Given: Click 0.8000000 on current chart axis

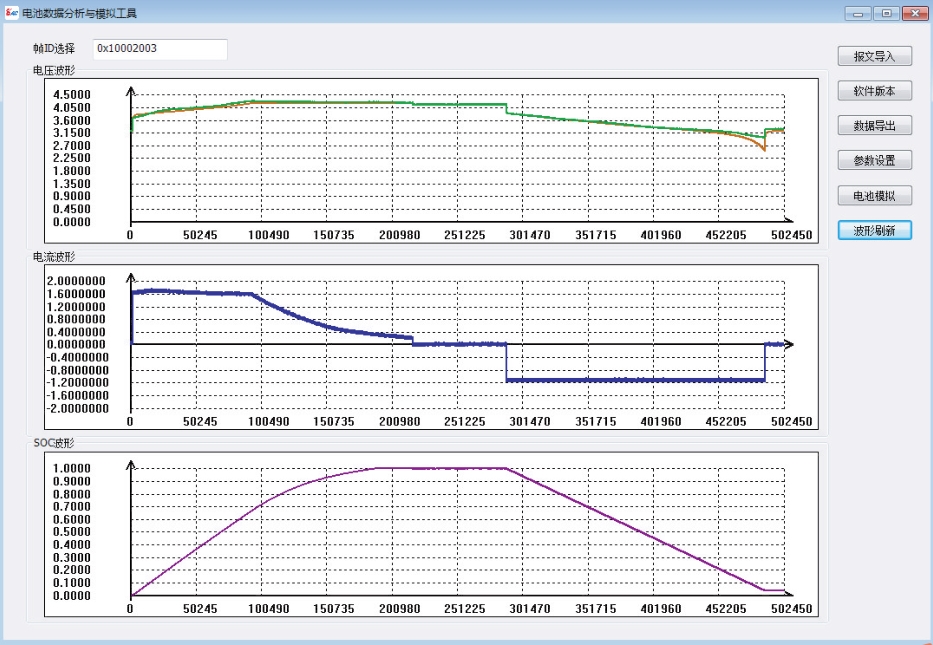Looking at the screenshot, I should pyautogui.click(x=76, y=319).
